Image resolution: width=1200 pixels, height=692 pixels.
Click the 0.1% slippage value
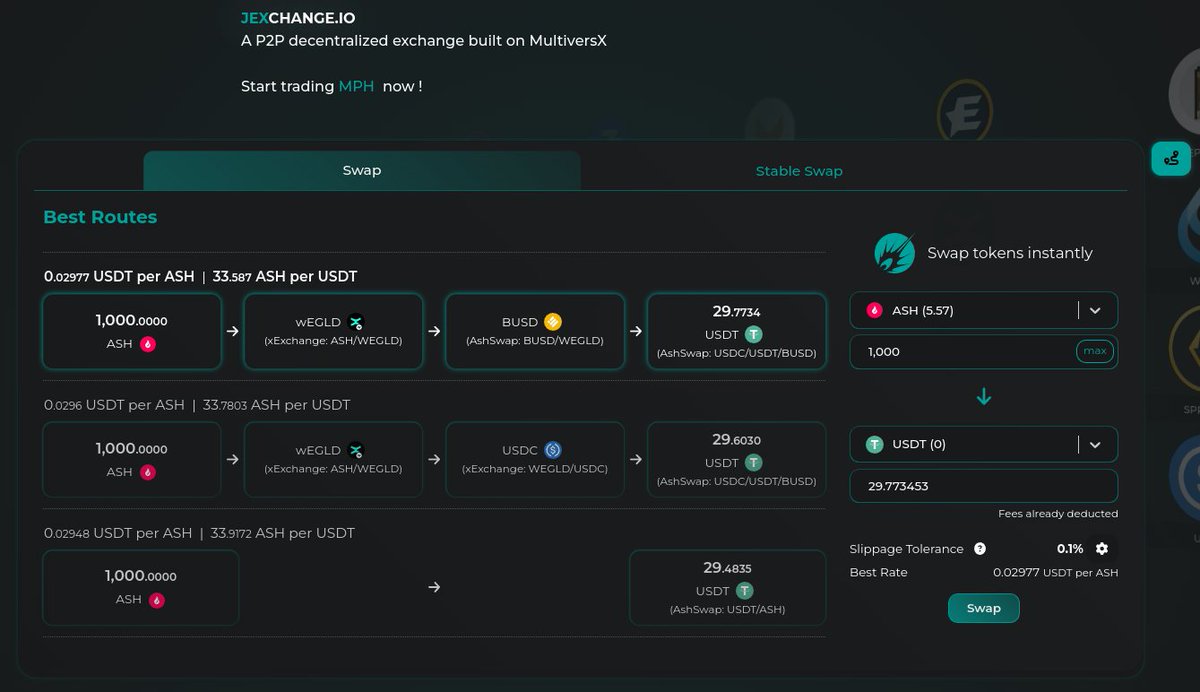pyautogui.click(x=1070, y=549)
